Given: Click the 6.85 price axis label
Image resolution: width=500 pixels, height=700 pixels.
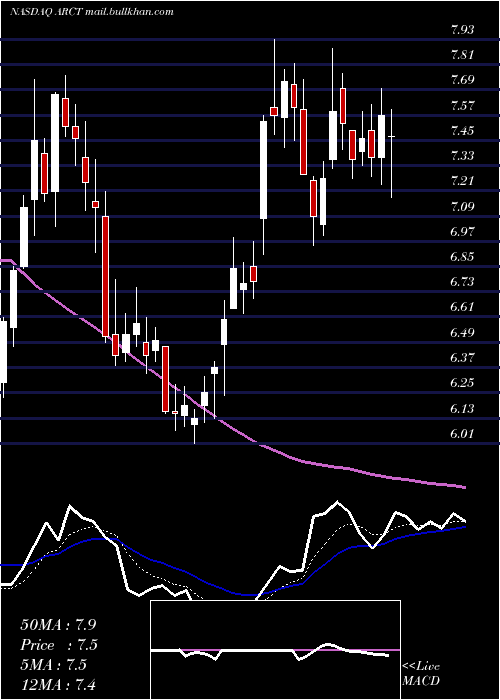Looking at the screenshot, I should click(x=462, y=258).
